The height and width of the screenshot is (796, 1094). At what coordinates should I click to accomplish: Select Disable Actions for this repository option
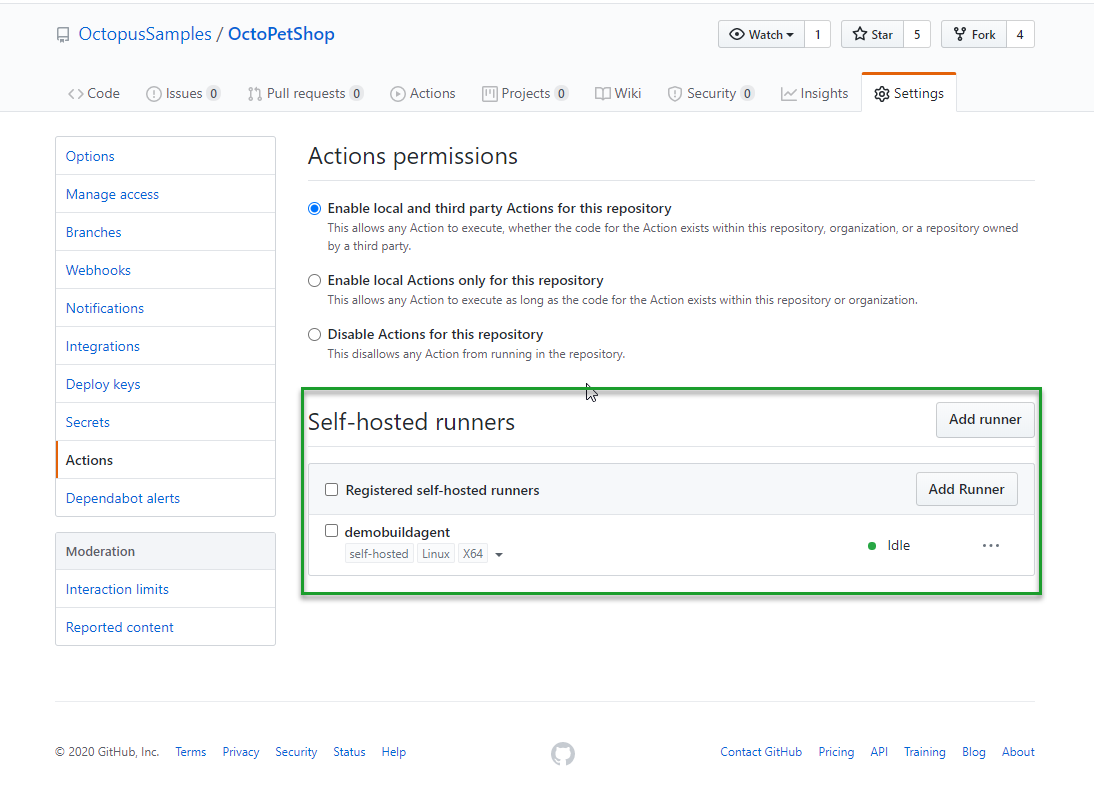[x=315, y=335]
